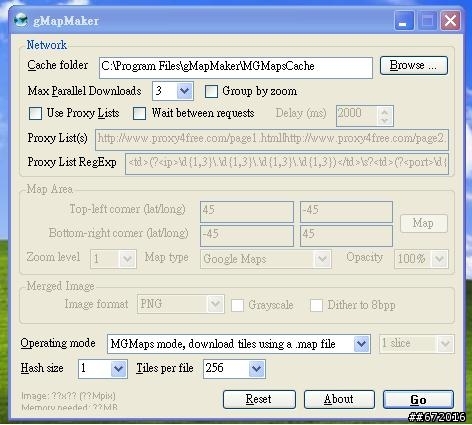Minimize the gMapMaker window
The image size is (472, 425).
[x=404, y=21]
